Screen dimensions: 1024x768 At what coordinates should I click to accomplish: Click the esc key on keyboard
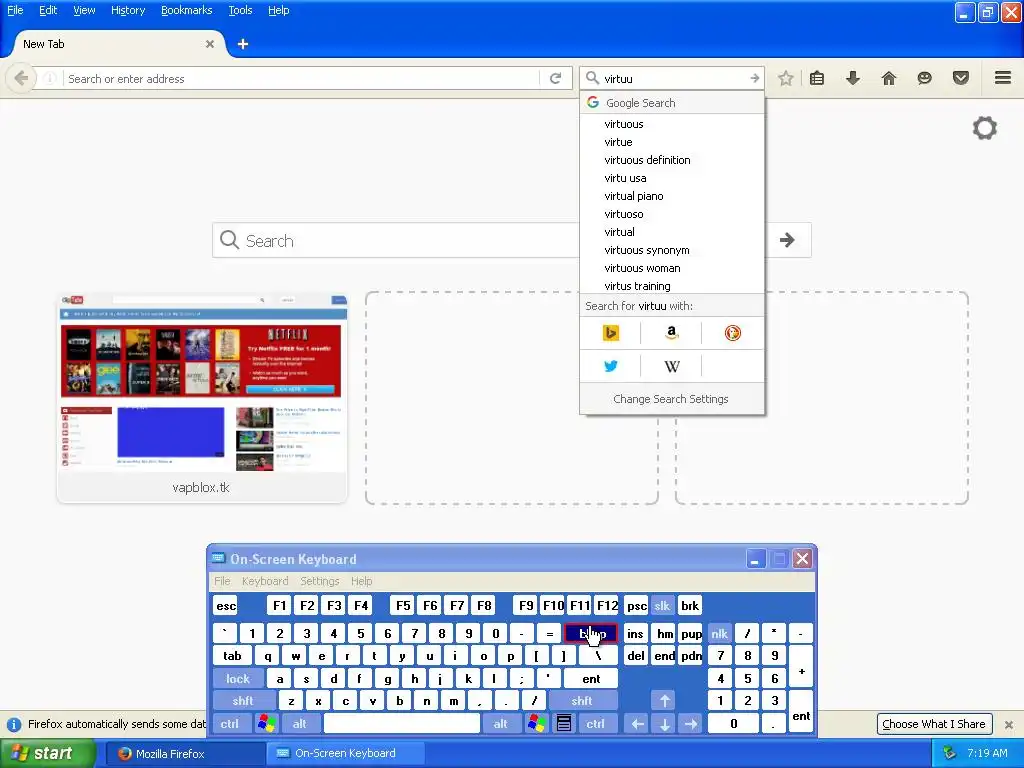pos(226,605)
